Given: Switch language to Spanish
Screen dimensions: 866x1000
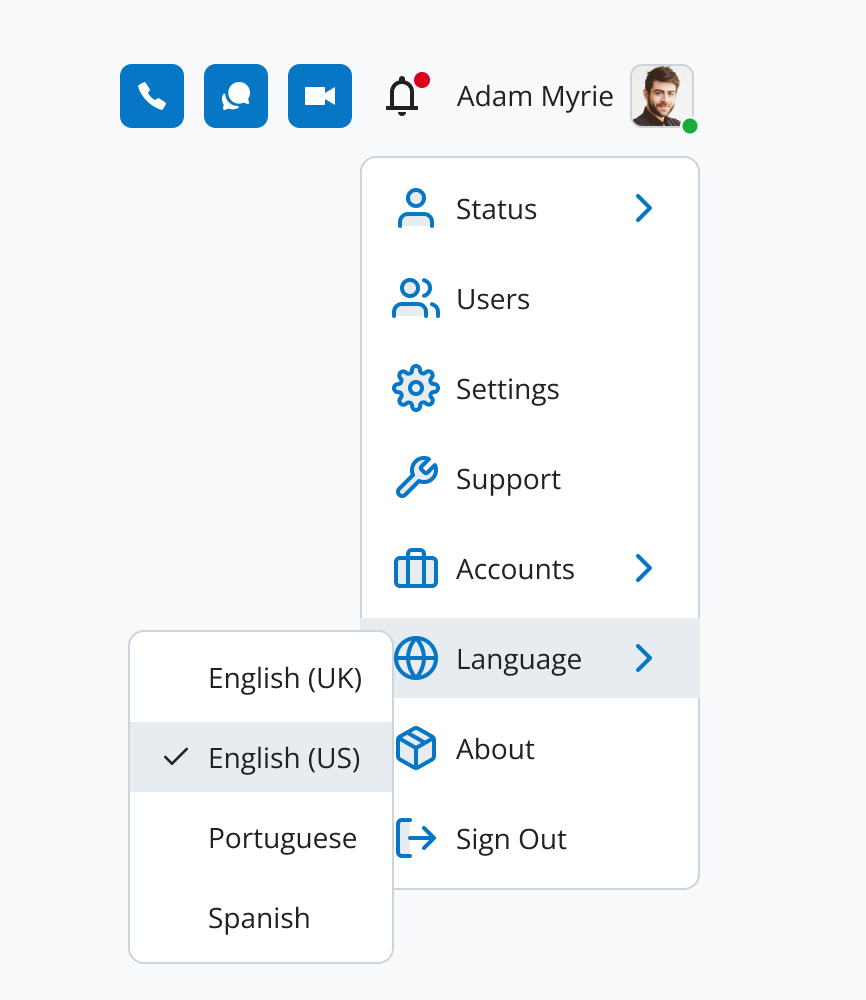Looking at the screenshot, I should click(x=259, y=918).
